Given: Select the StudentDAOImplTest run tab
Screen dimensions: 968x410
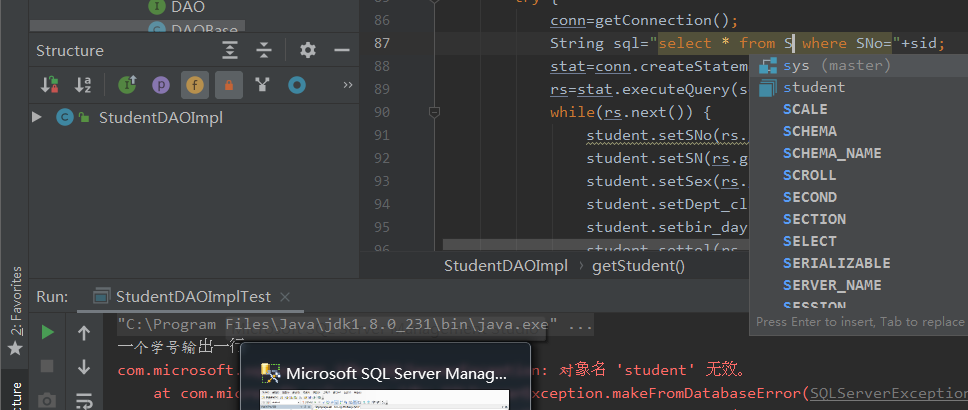Looking at the screenshot, I should pyautogui.click(x=192, y=296).
